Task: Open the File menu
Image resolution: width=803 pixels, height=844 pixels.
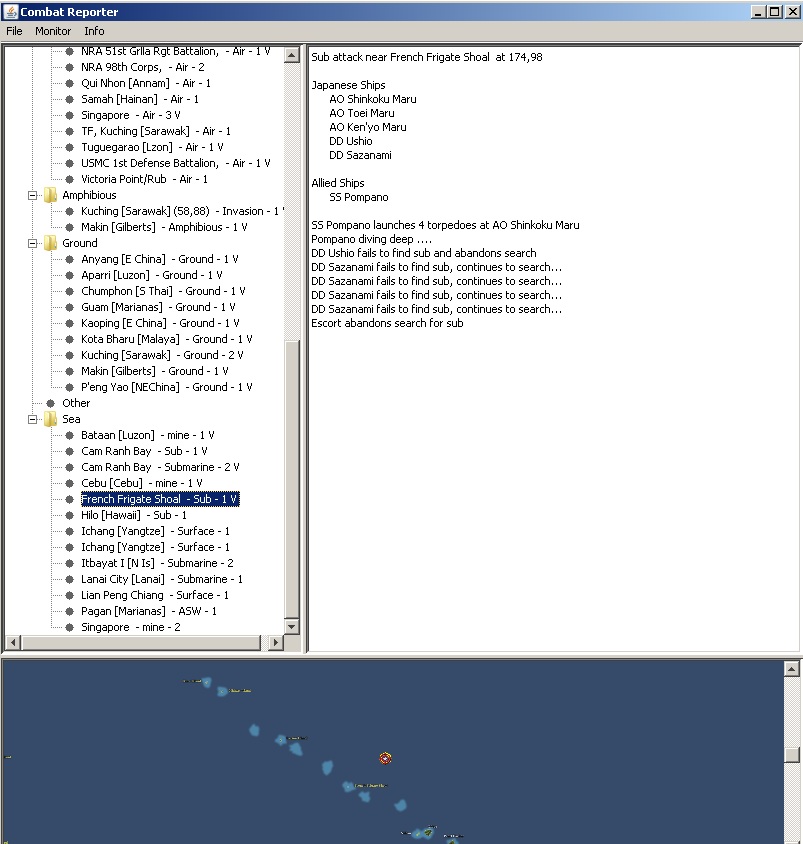Action: (x=14, y=31)
